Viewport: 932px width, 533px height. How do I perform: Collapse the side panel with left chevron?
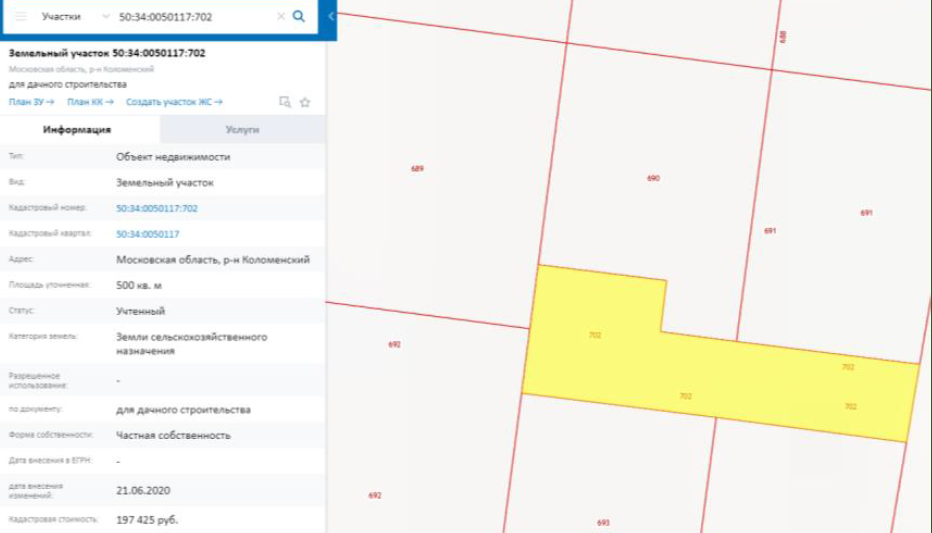[331, 17]
